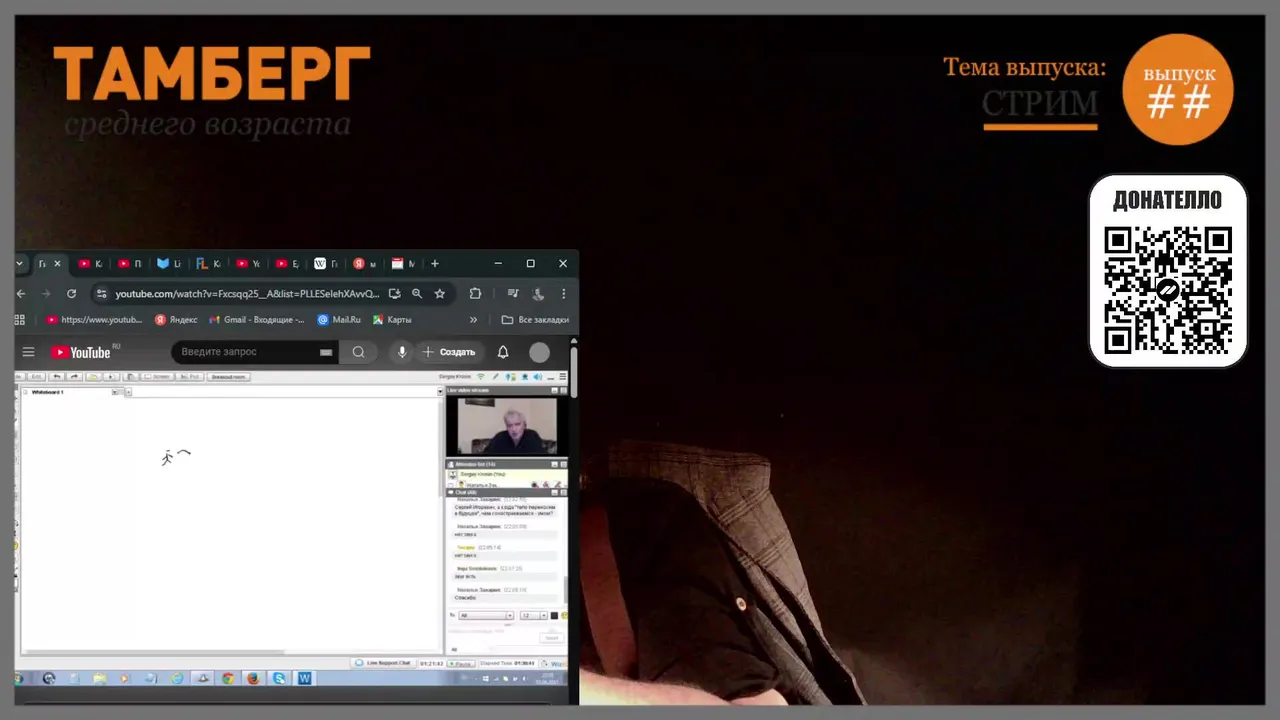1280x720 pixels.
Task: Open the YouTube account avatar
Action: (539, 352)
